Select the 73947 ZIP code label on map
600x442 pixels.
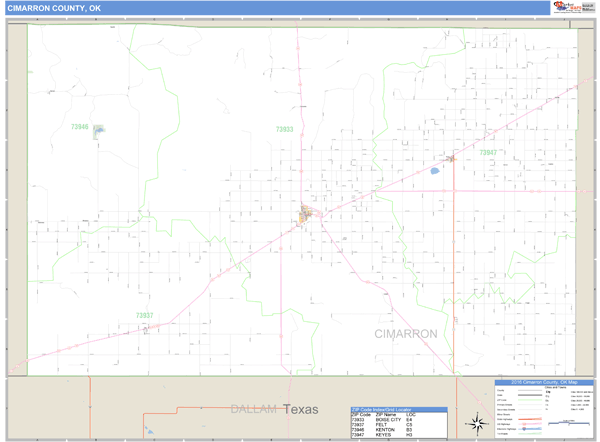tap(487, 153)
